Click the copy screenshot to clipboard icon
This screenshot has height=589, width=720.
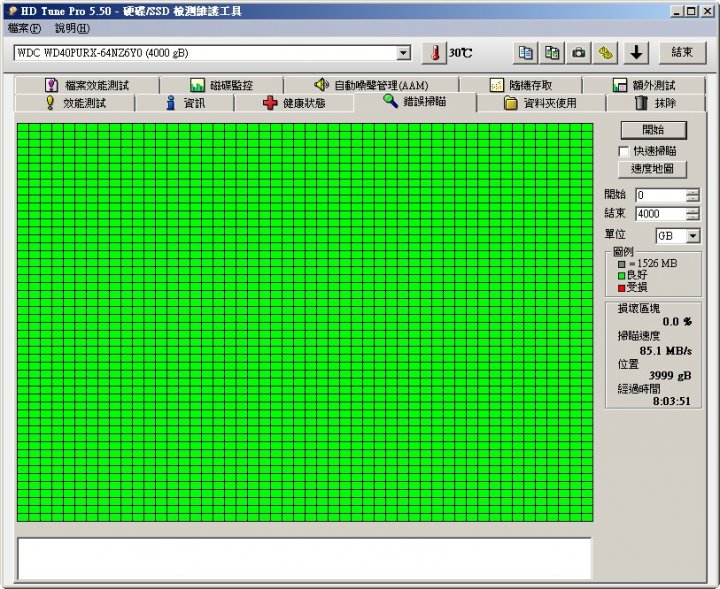pos(552,53)
